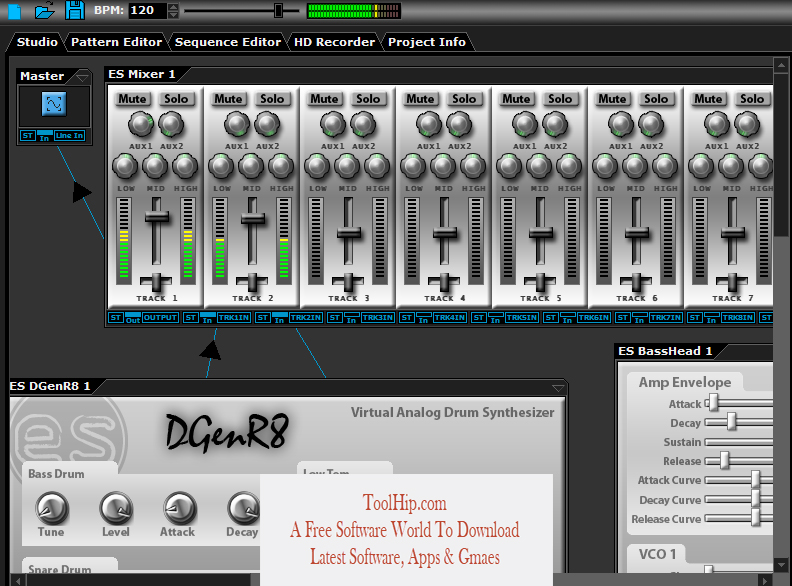Click Track 1 MID EQ knob

point(155,166)
